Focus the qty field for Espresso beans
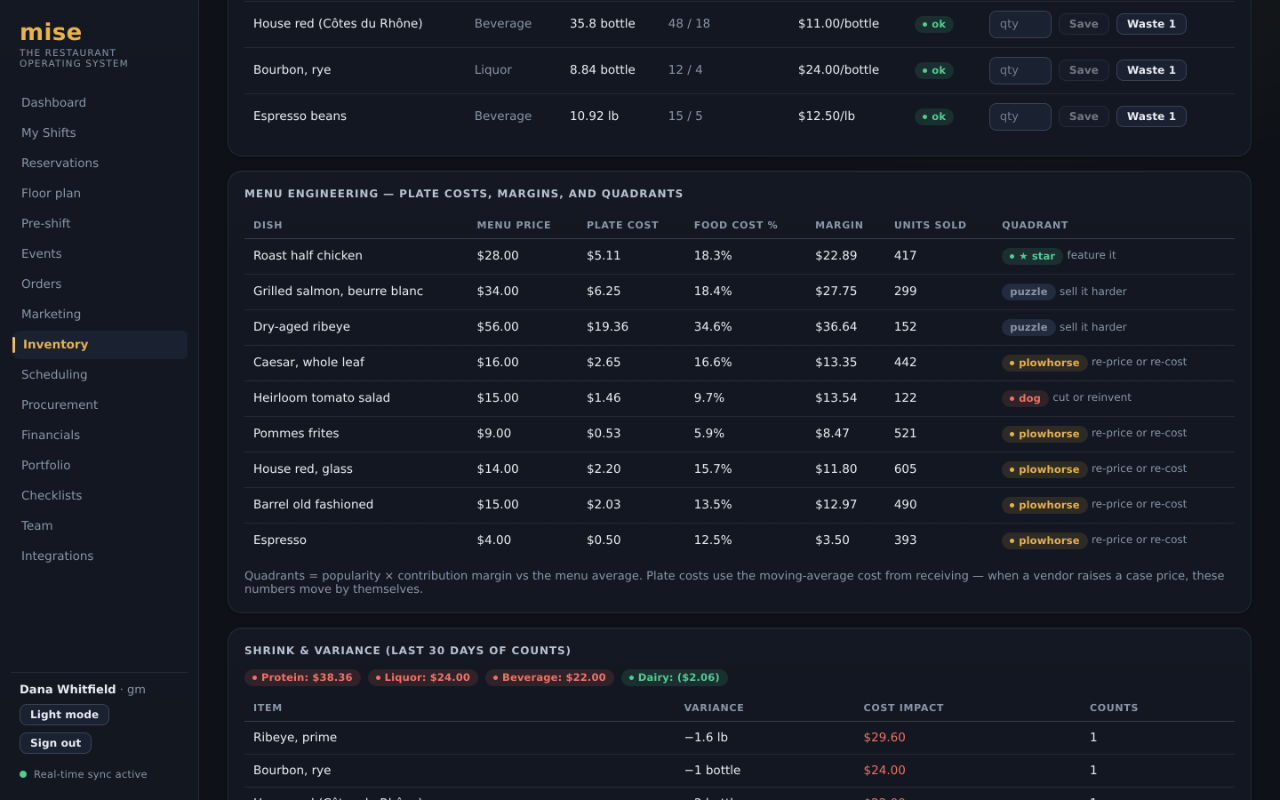The height and width of the screenshot is (800, 1280). point(1019,116)
